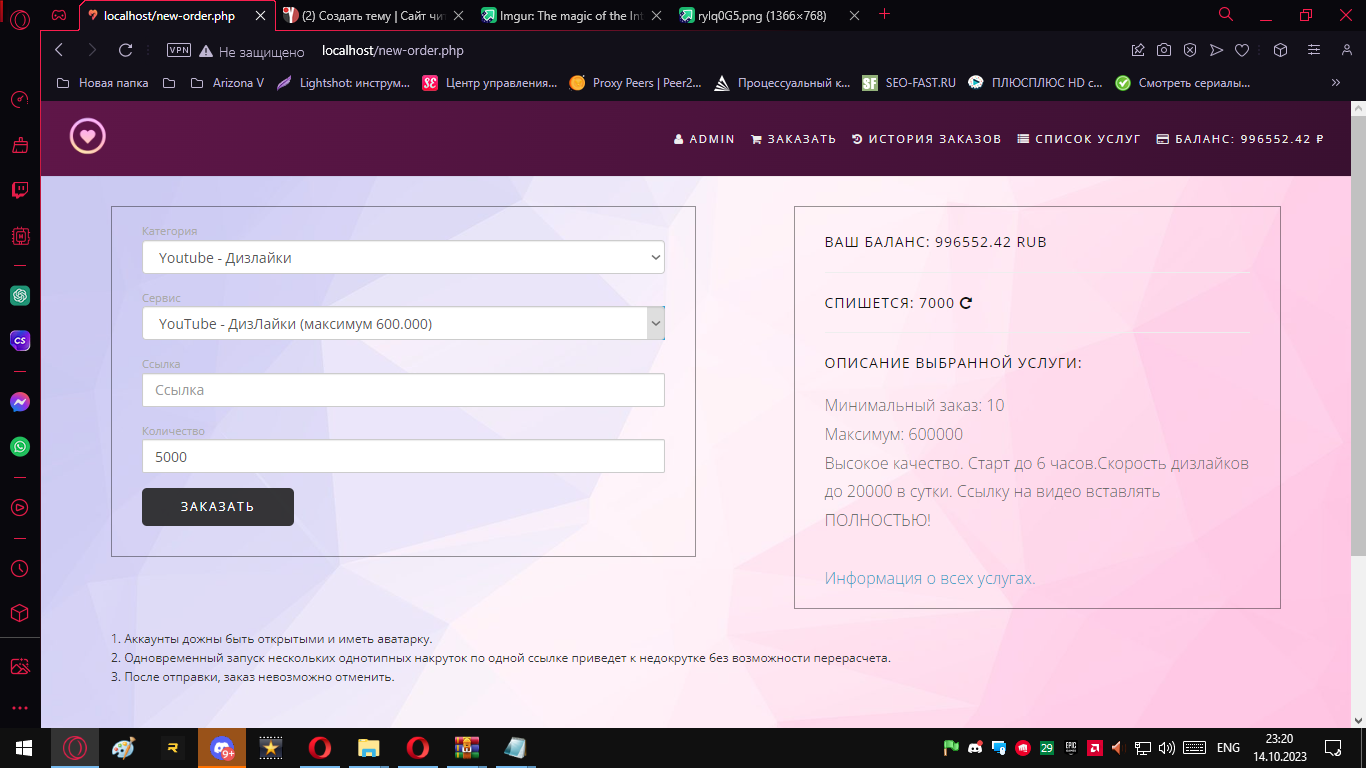Open the Windows Start menu
This screenshot has height=768, width=1366.
(24, 748)
